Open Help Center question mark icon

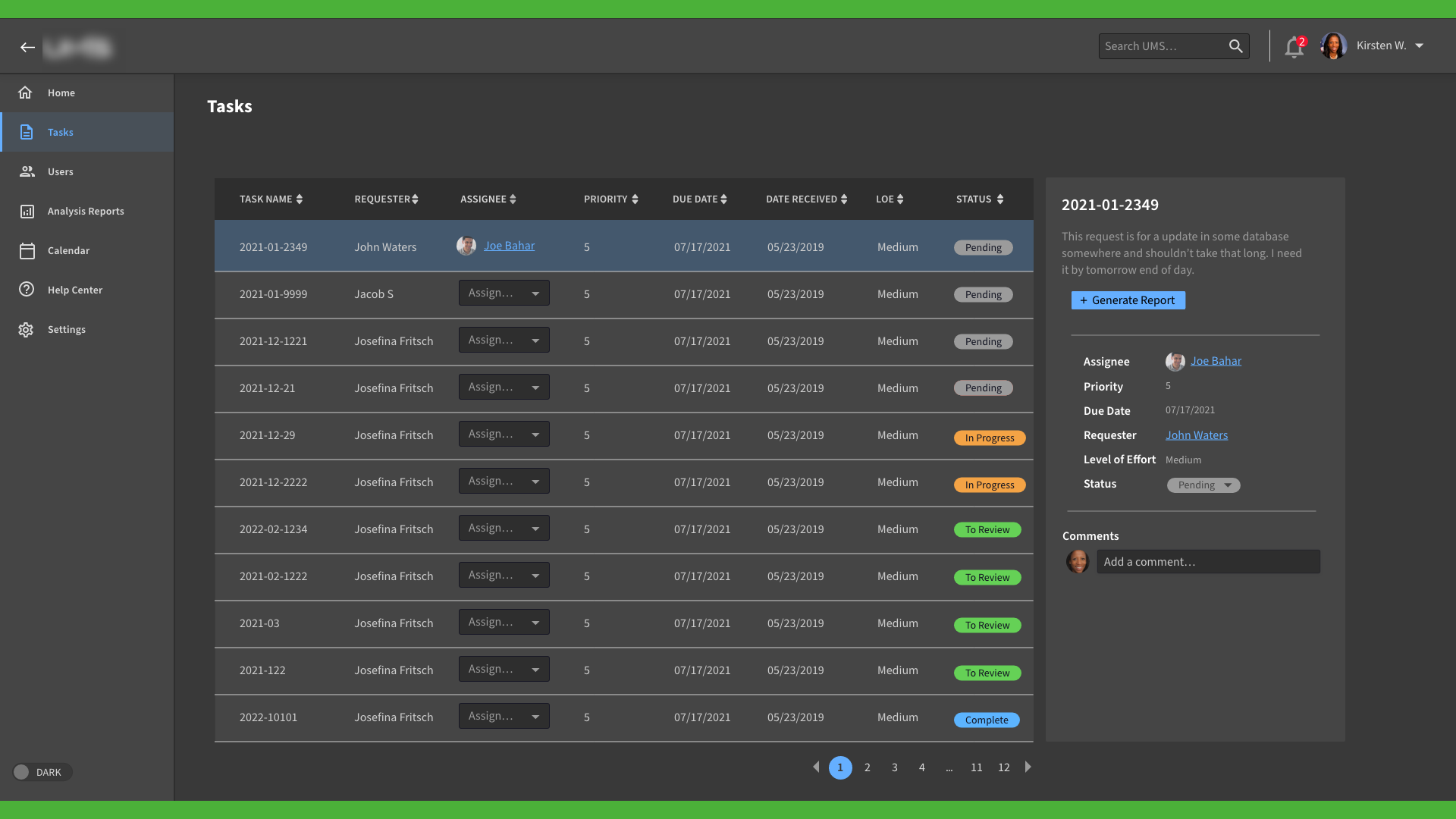(27, 290)
